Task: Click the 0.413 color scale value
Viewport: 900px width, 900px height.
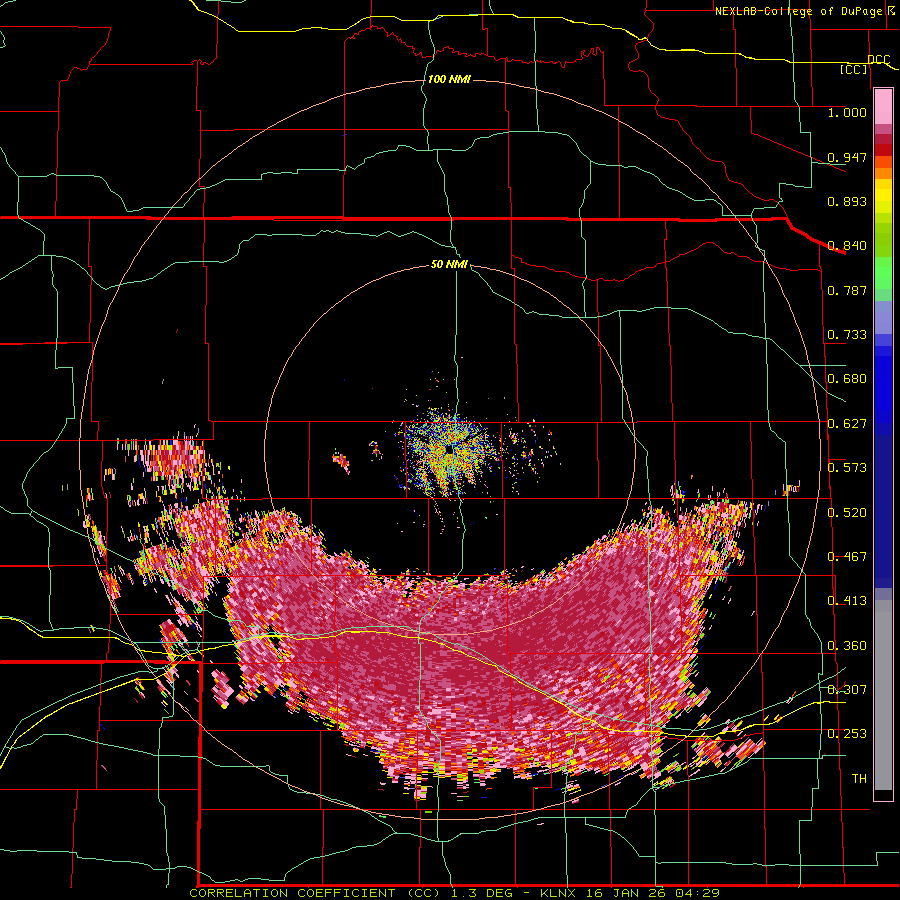Action: (x=847, y=601)
